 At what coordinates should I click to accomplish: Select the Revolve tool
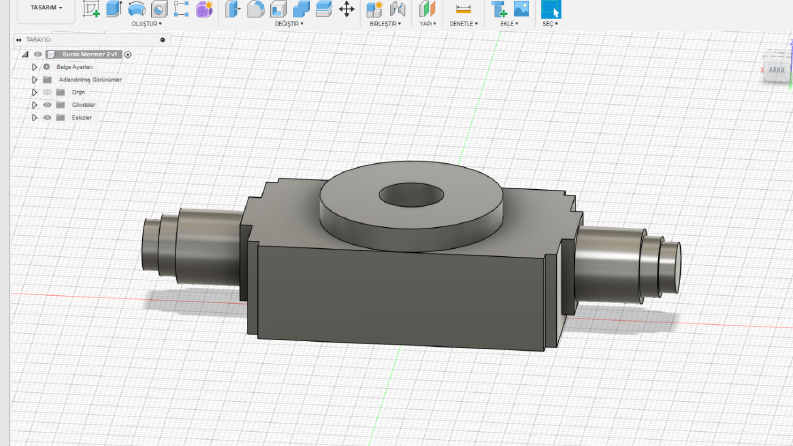(137, 9)
